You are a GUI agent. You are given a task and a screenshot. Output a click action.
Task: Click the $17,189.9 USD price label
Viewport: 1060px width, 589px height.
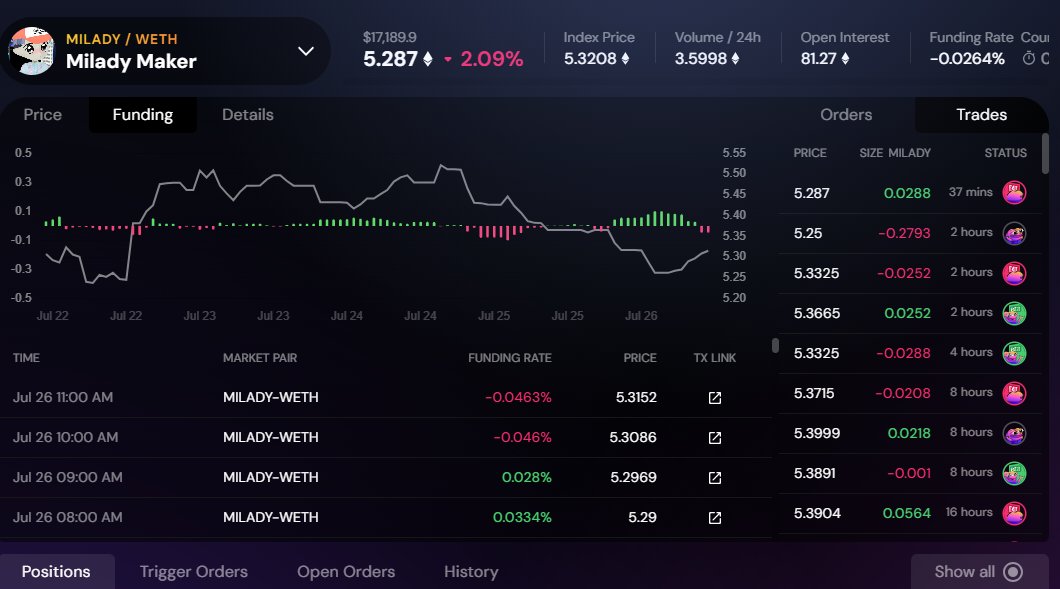[389, 37]
